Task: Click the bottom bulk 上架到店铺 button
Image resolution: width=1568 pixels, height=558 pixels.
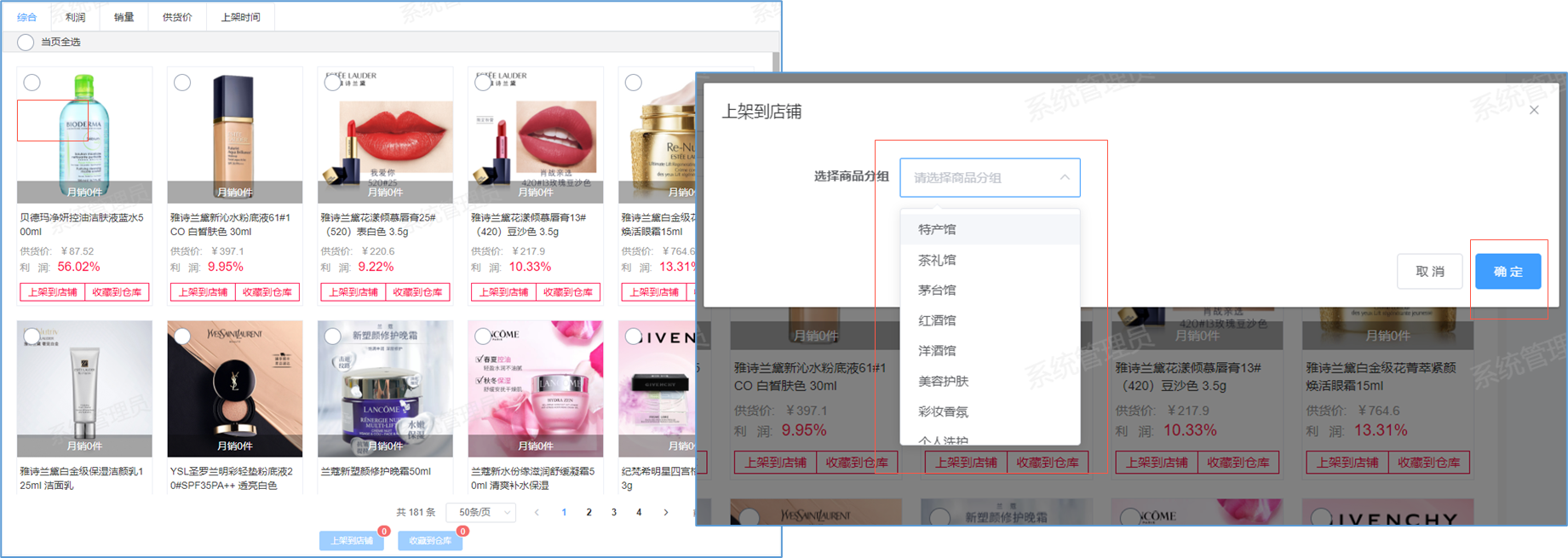Action: click(352, 541)
